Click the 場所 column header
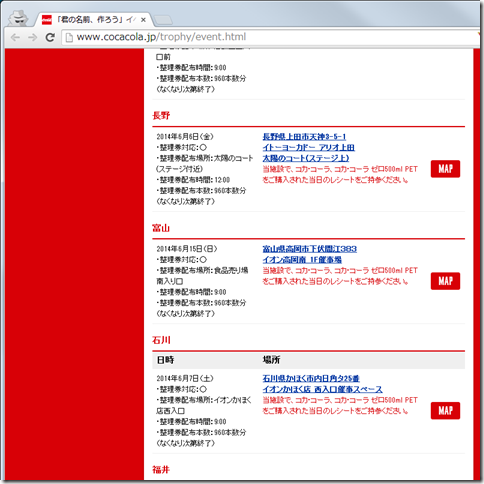 [x=271, y=360]
